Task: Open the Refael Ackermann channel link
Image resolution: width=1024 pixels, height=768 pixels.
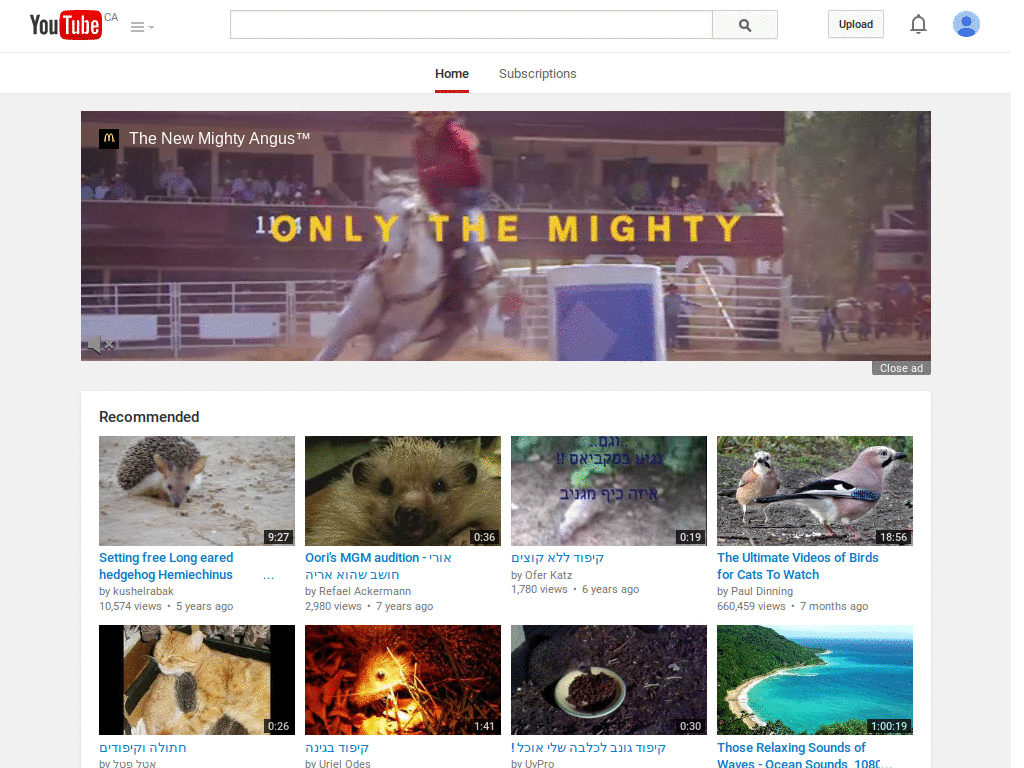Action: coord(365,592)
